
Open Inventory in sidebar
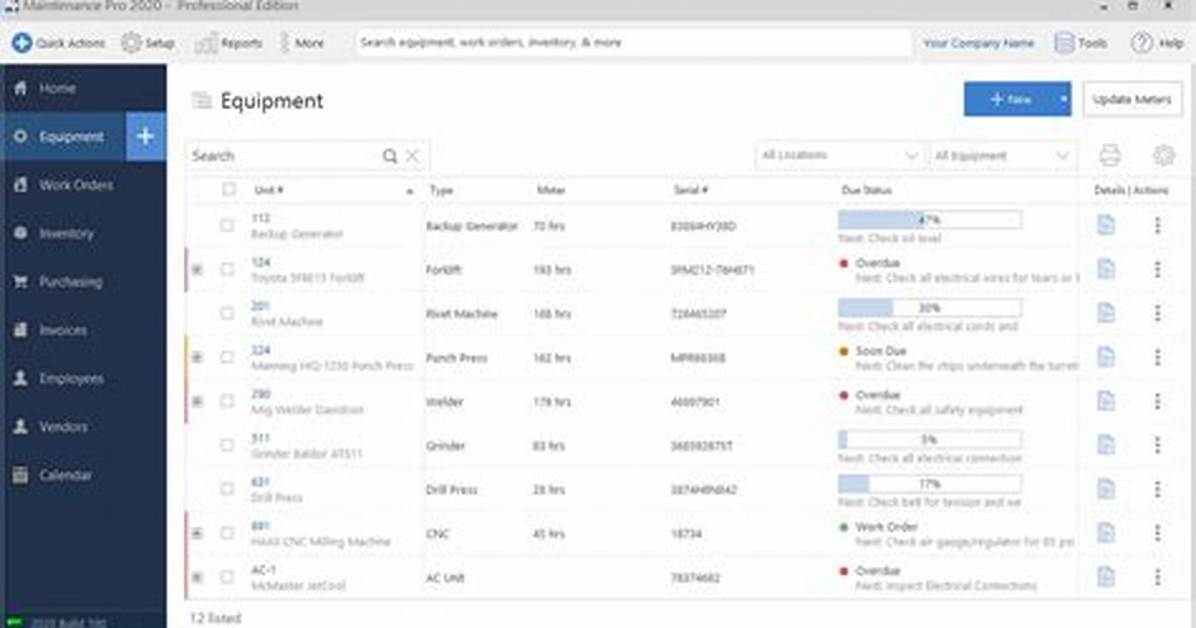pyautogui.click(x=83, y=233)
